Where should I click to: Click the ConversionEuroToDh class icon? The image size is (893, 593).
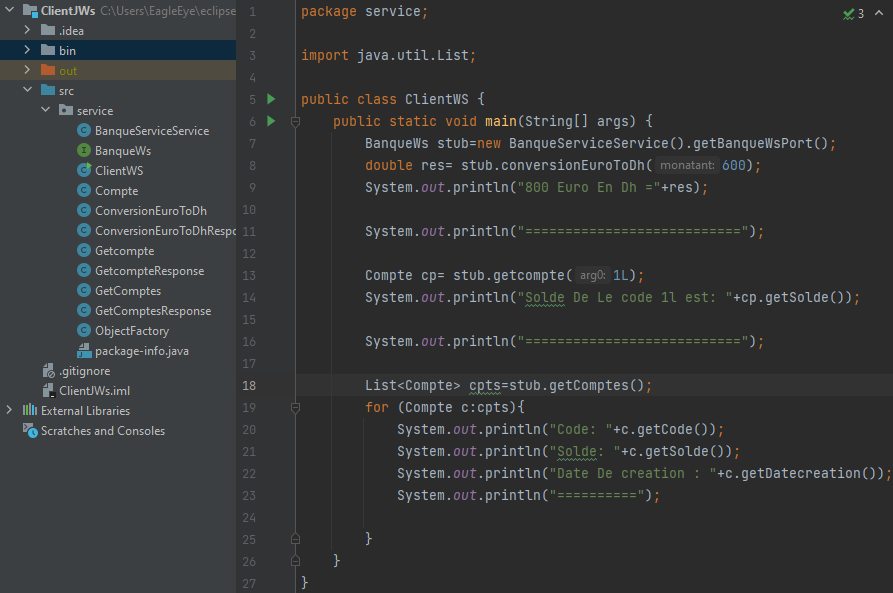pyautogui.click(x=84, y=210)
